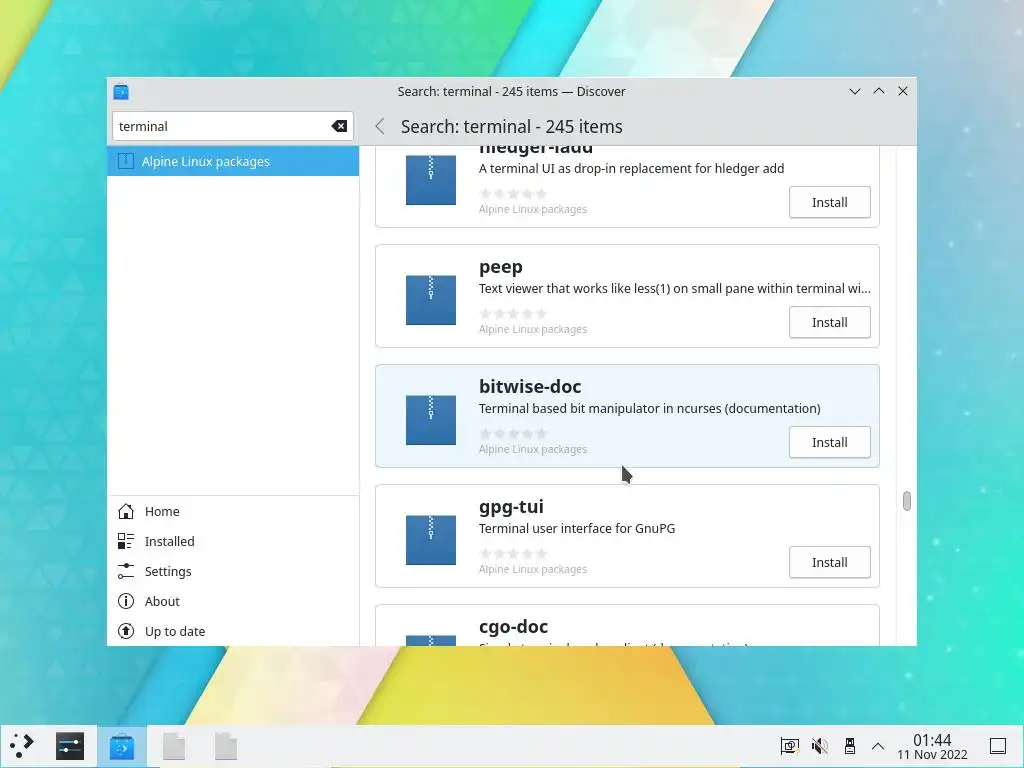Open the second blank file taskbar icon
The image size is (1024, 768).
click(x=226, y=746)
